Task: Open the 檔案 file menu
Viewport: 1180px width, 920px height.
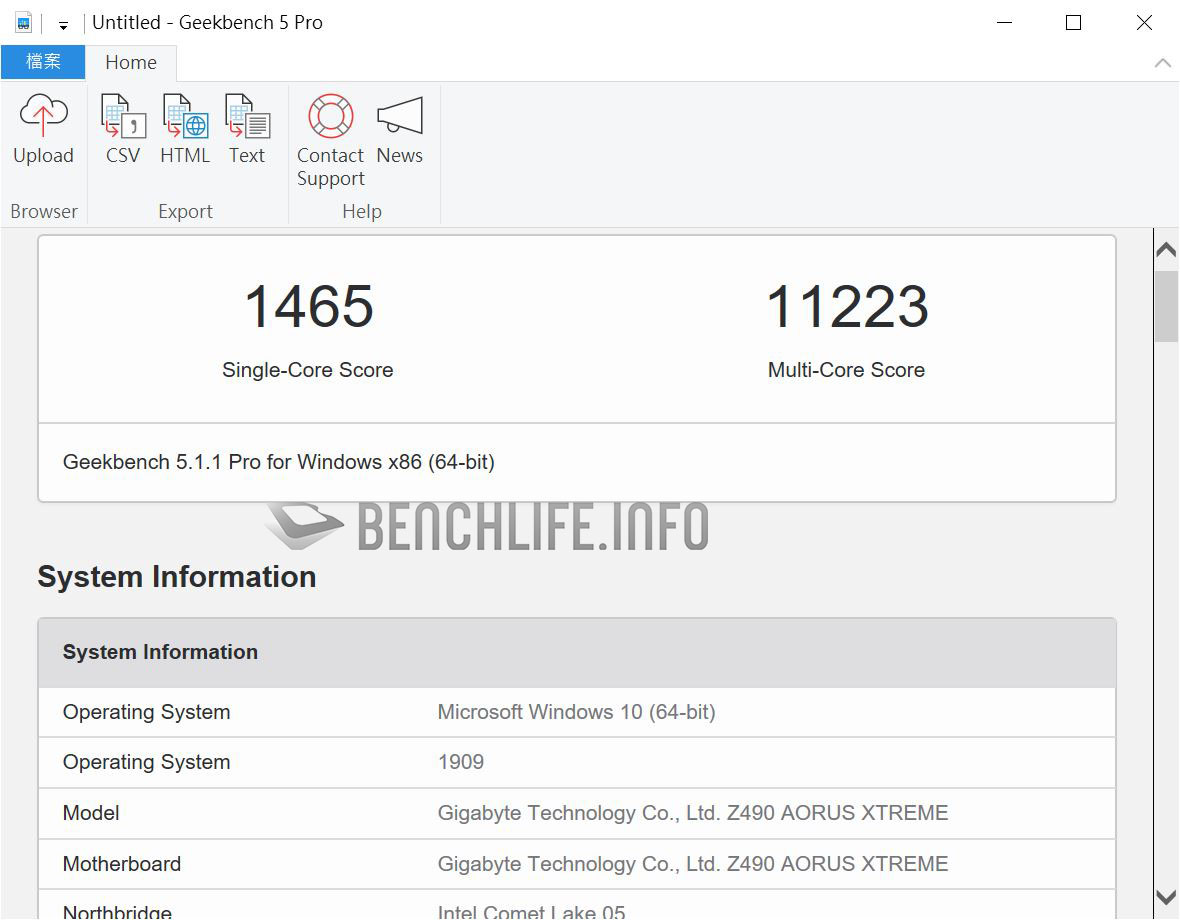Action: coord(43,62)
